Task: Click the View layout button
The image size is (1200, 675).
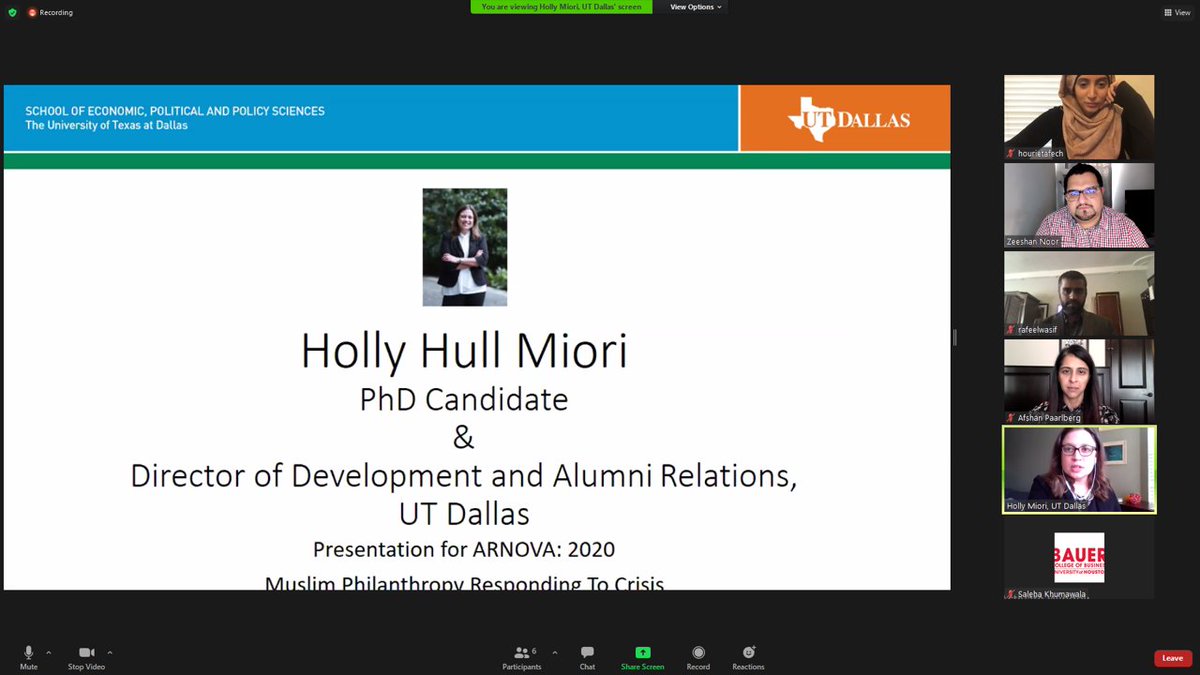Action: 1175,12
